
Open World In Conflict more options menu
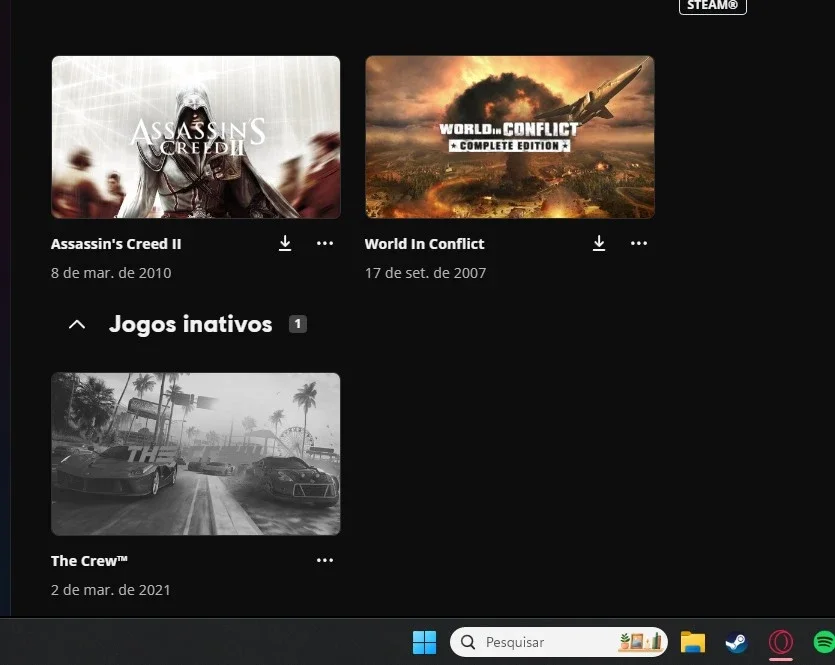coord(638,243)
